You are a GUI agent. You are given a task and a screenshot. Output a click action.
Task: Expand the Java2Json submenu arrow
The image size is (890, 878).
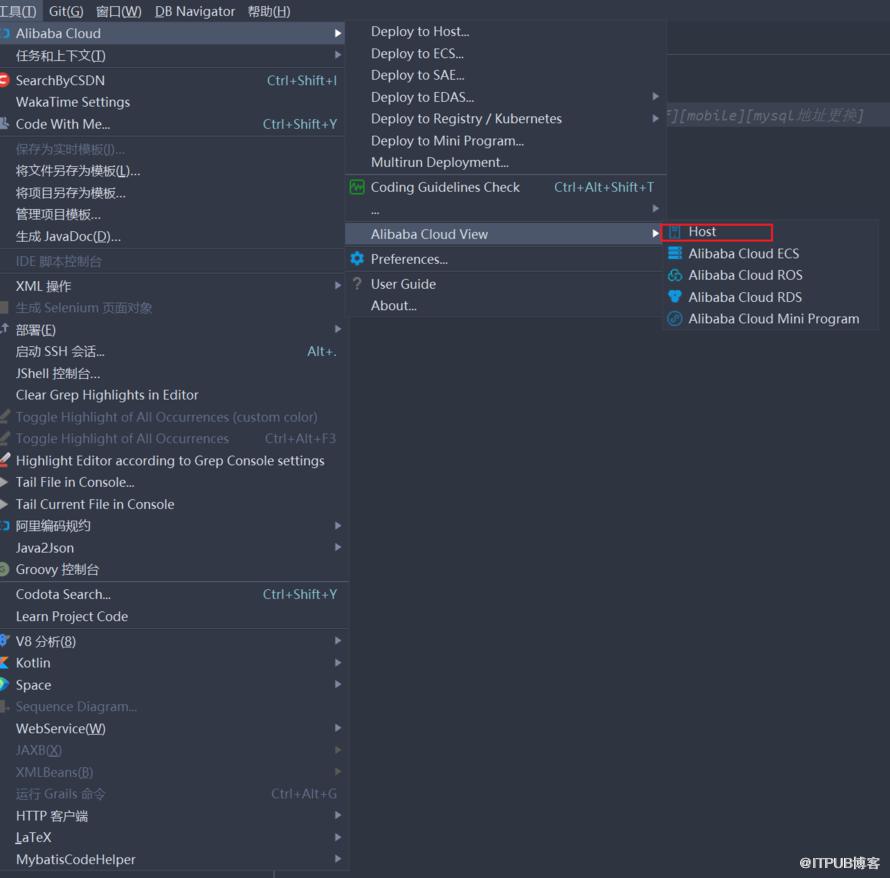[x=338, y=547]
